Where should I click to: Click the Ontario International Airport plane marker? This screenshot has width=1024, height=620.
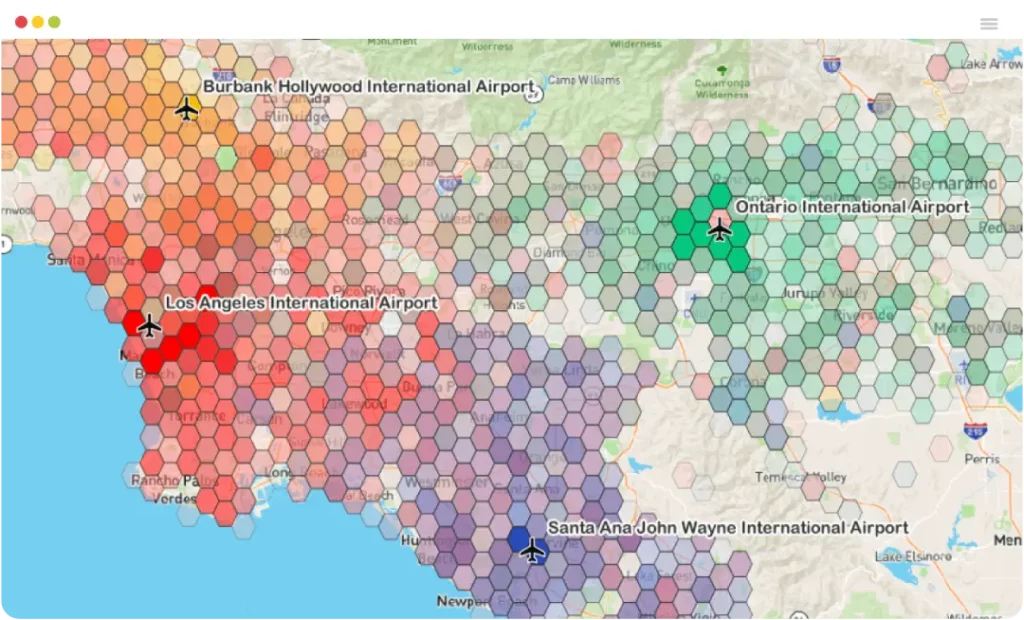point(719,229)
